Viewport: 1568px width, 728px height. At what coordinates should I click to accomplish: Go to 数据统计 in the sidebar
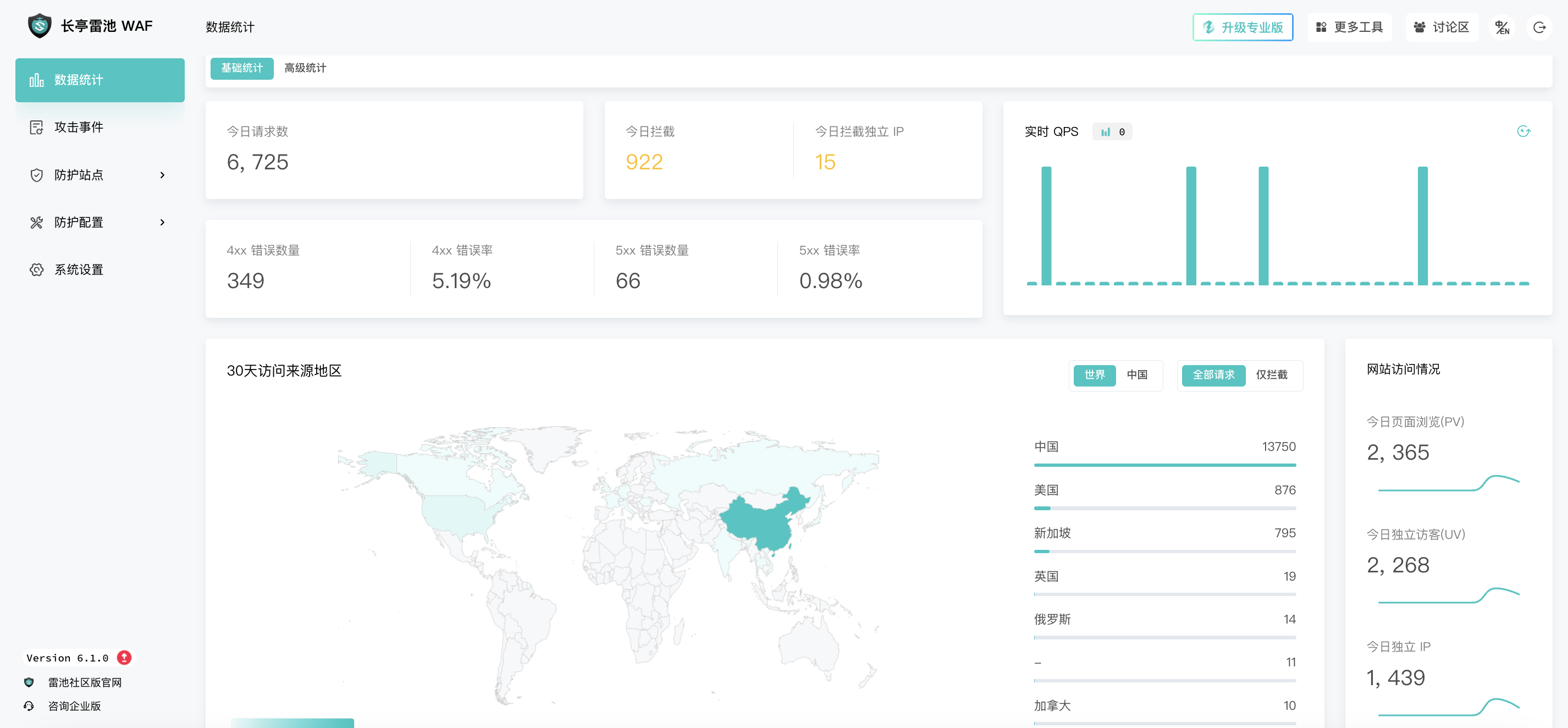tap(100, 80)
